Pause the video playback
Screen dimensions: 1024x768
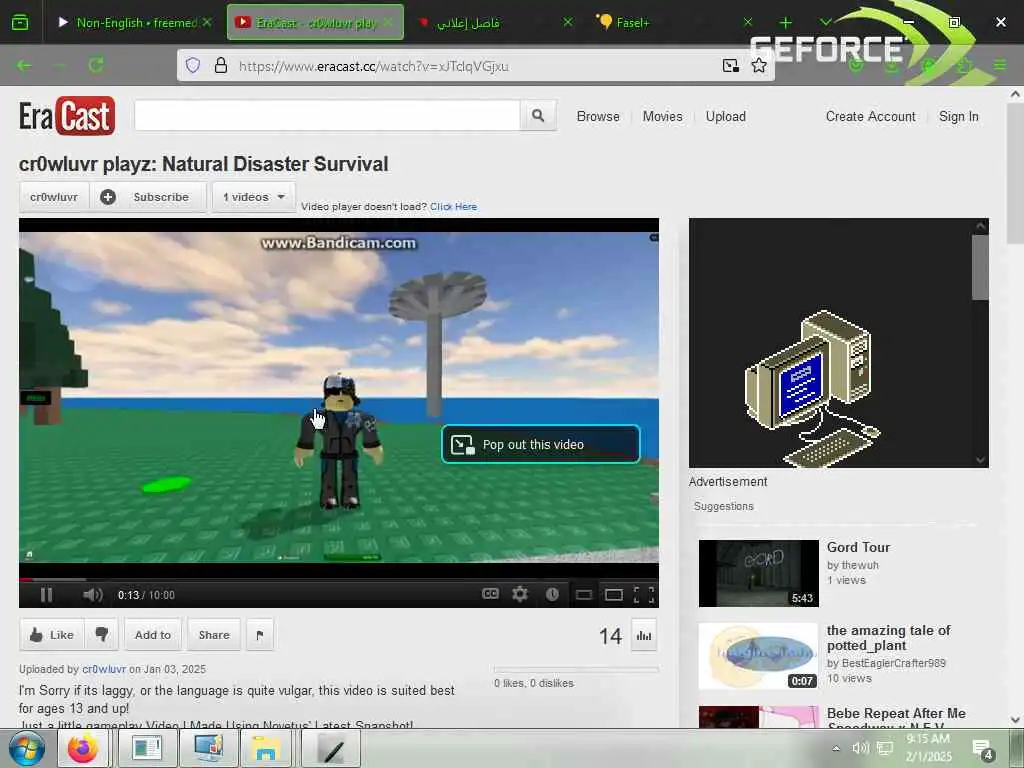tap(46, 594)
